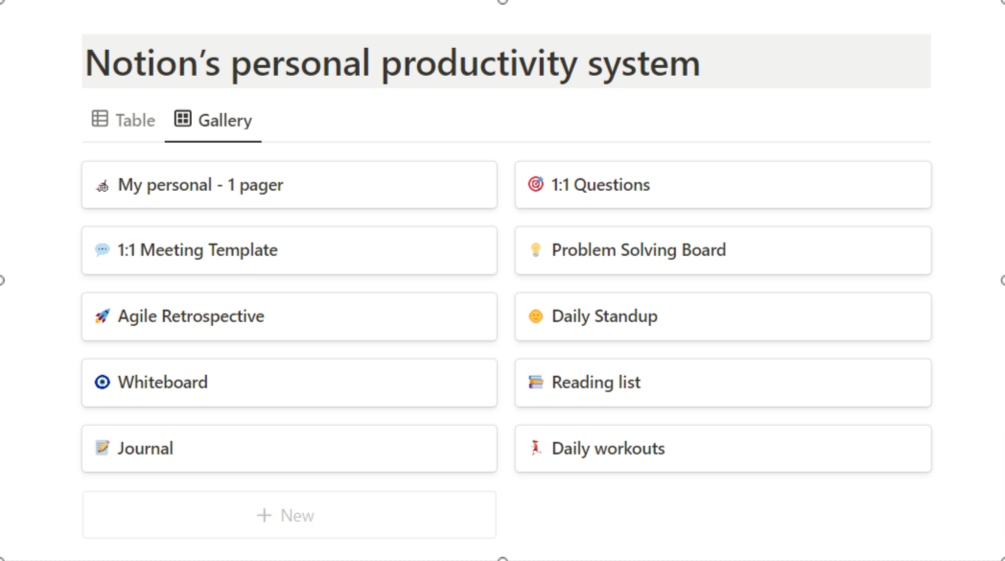Click the page title Notion's personal productivity system

(393, 63)
